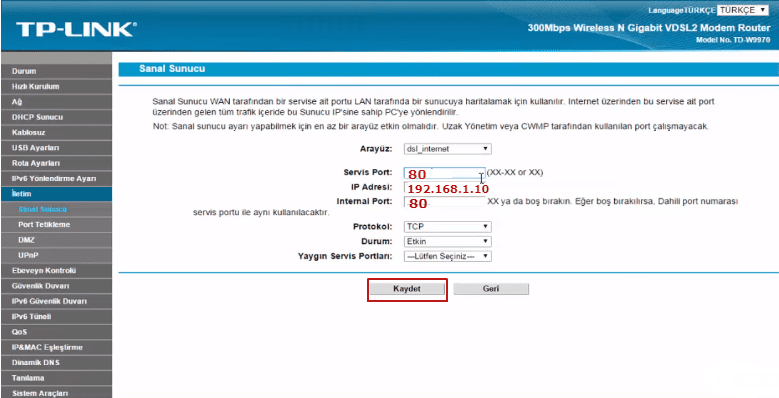Open the Port Tetikleme submenu item

pyautogui.click(x=44, y=225)
